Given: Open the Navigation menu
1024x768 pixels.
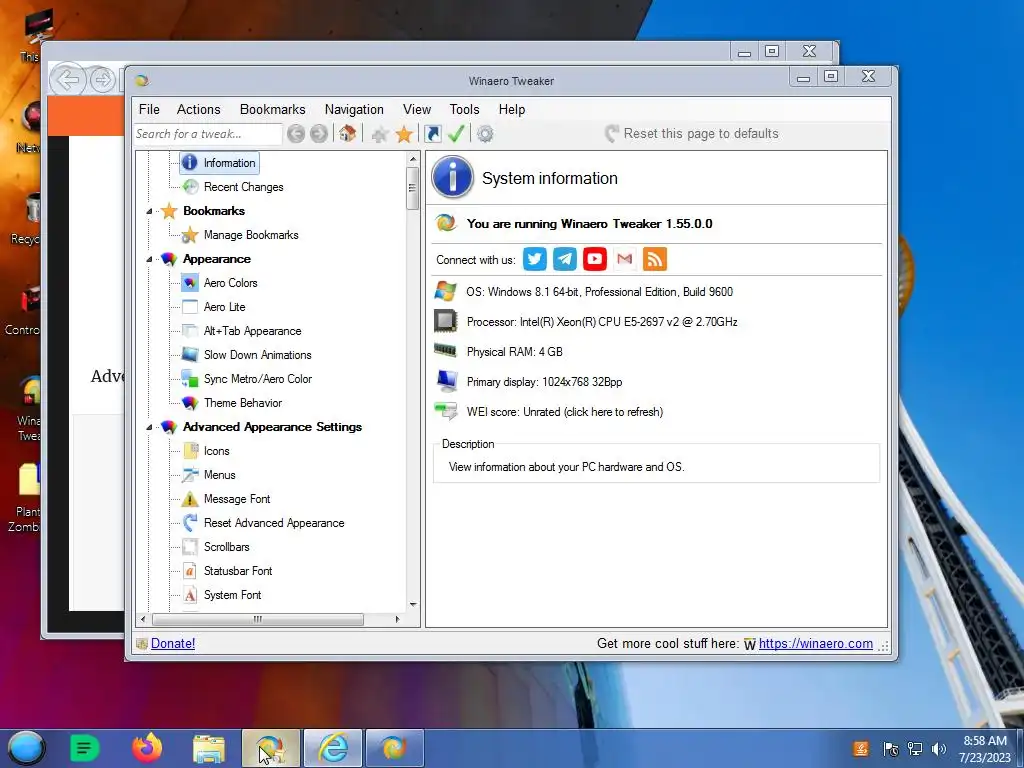Looking at the screenshot, I should 354,110.
